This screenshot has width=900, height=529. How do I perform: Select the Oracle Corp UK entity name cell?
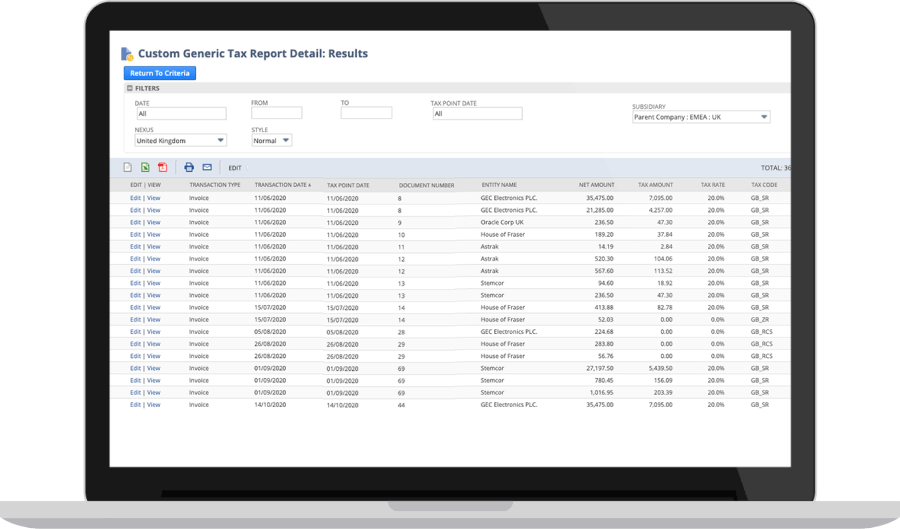click(502, 223)
